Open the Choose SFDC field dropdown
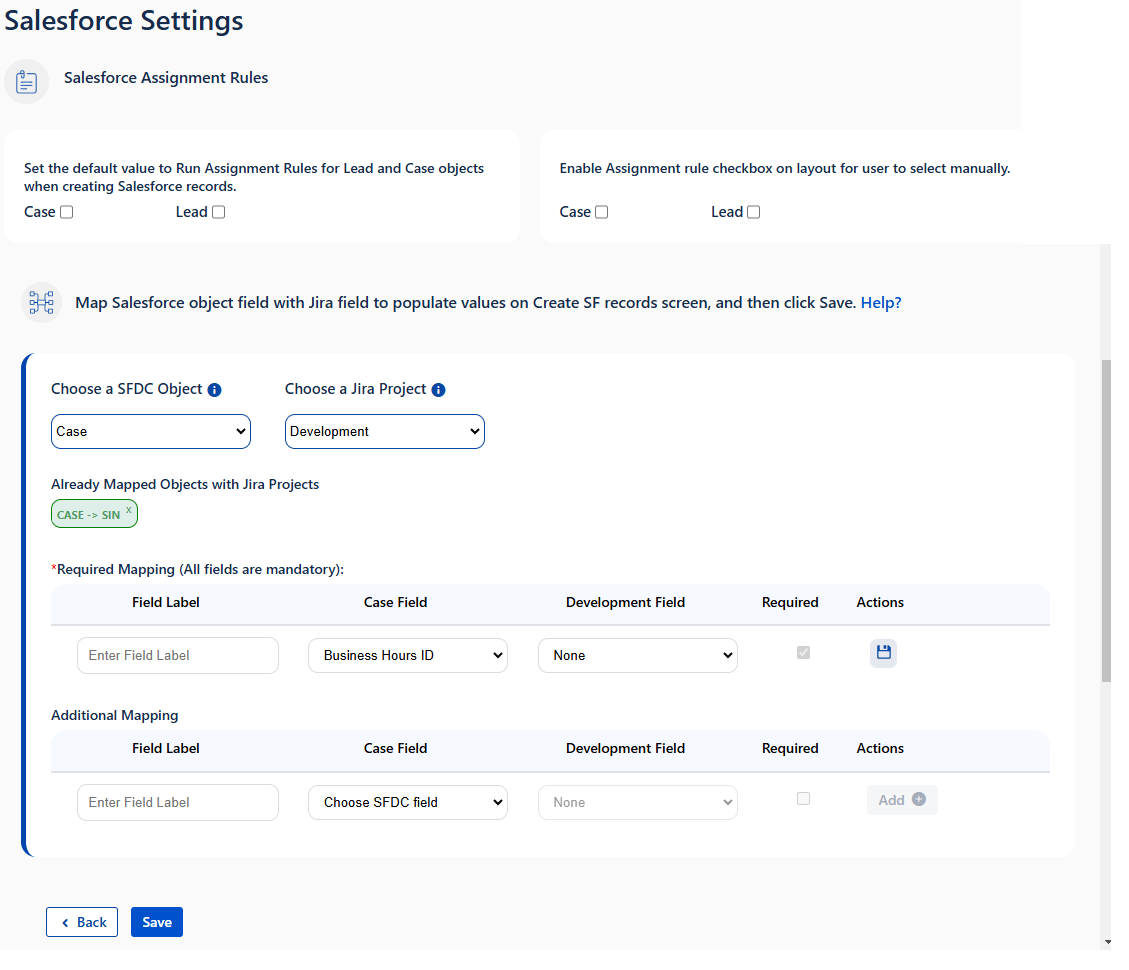Viewport: 1129px width, 970px height. pos(408,802)
